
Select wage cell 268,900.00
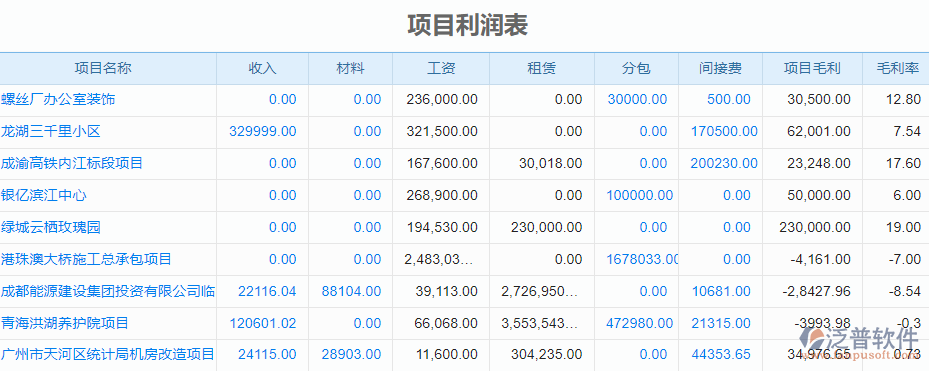coord(442,196)
